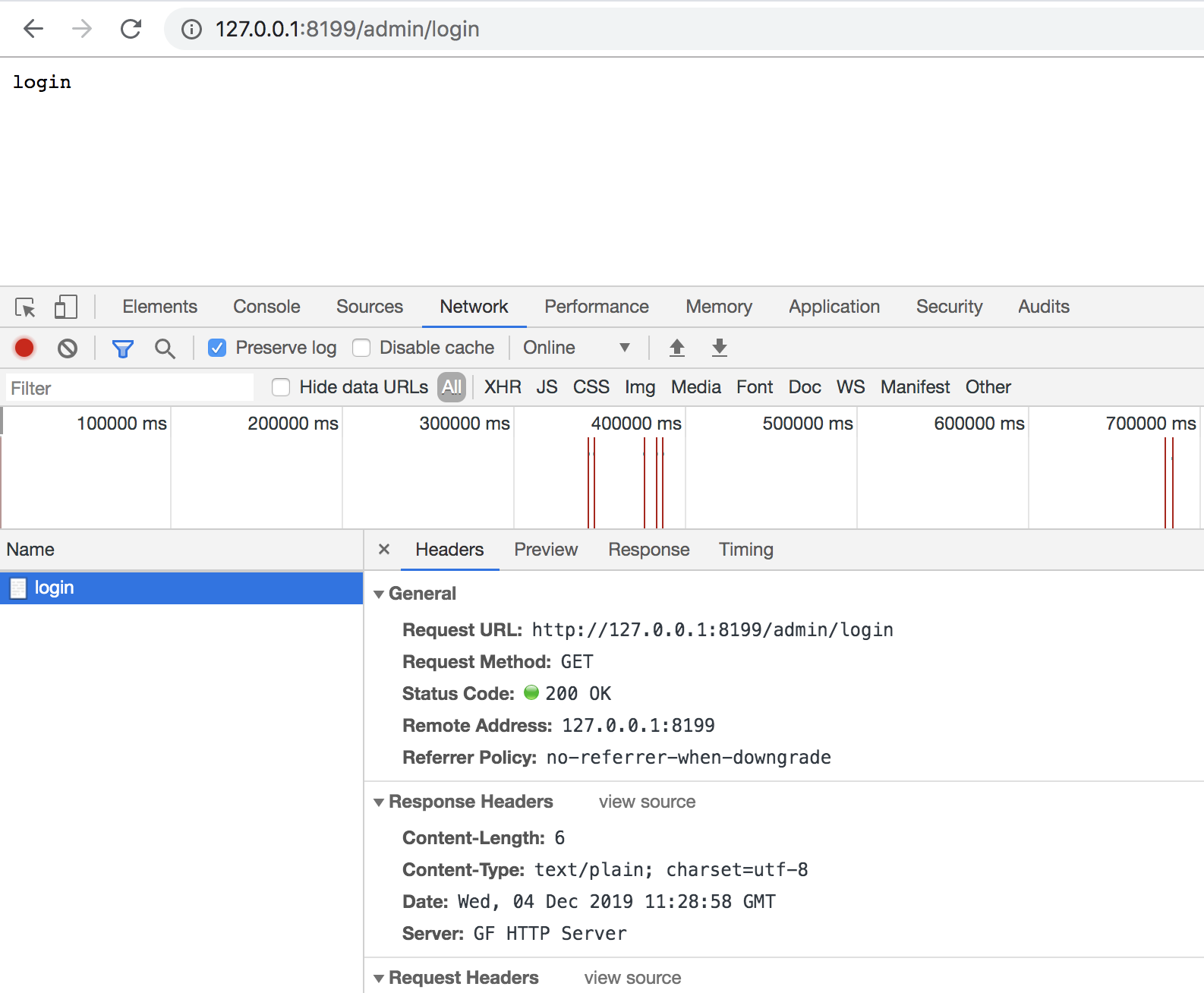Screen dimensions: 1204x993
Task: Open the Online throttling dropdown
Action: (576, 348)
